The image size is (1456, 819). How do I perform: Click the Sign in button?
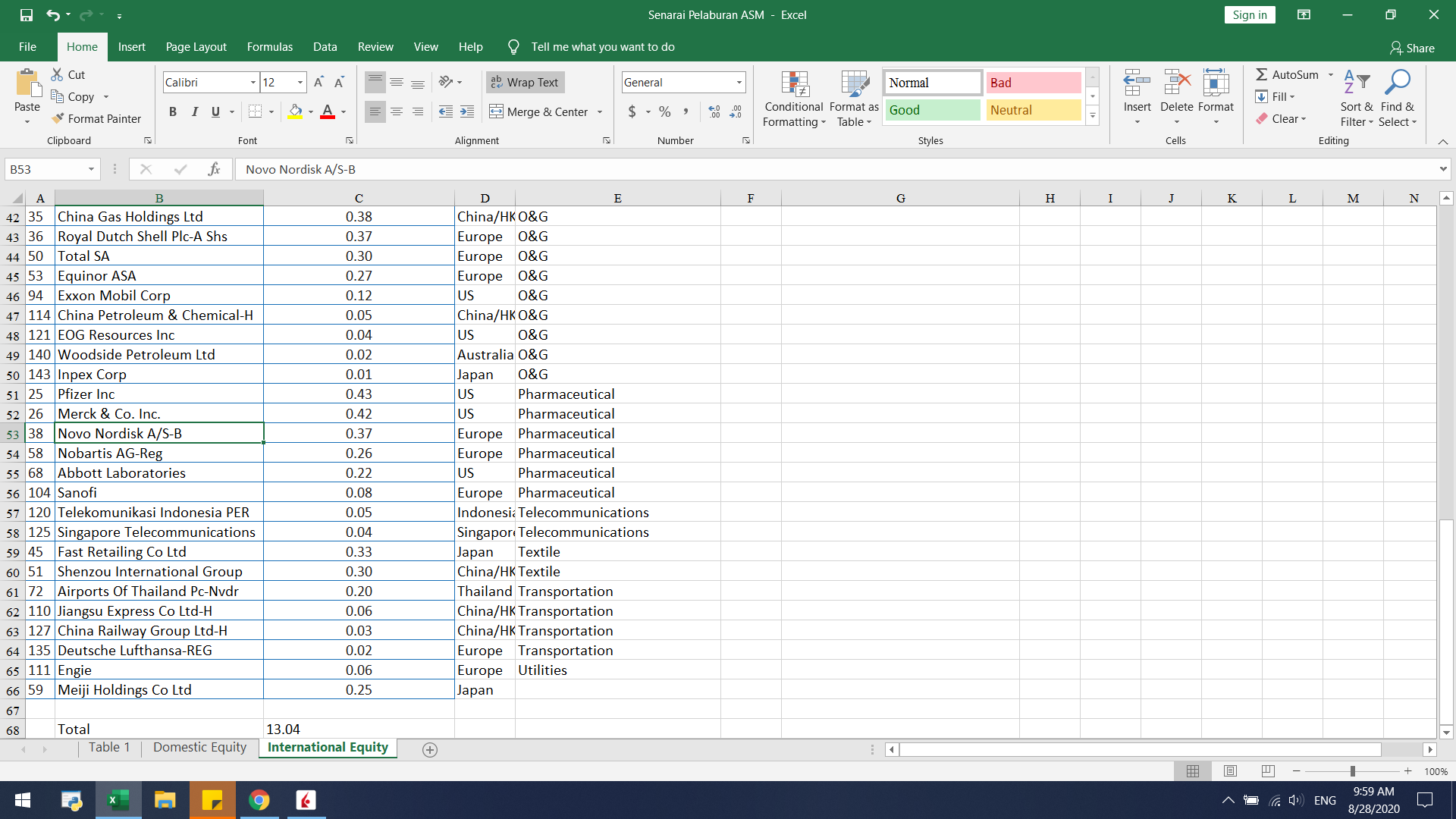pyautogui.click(x=1249, y=14)
